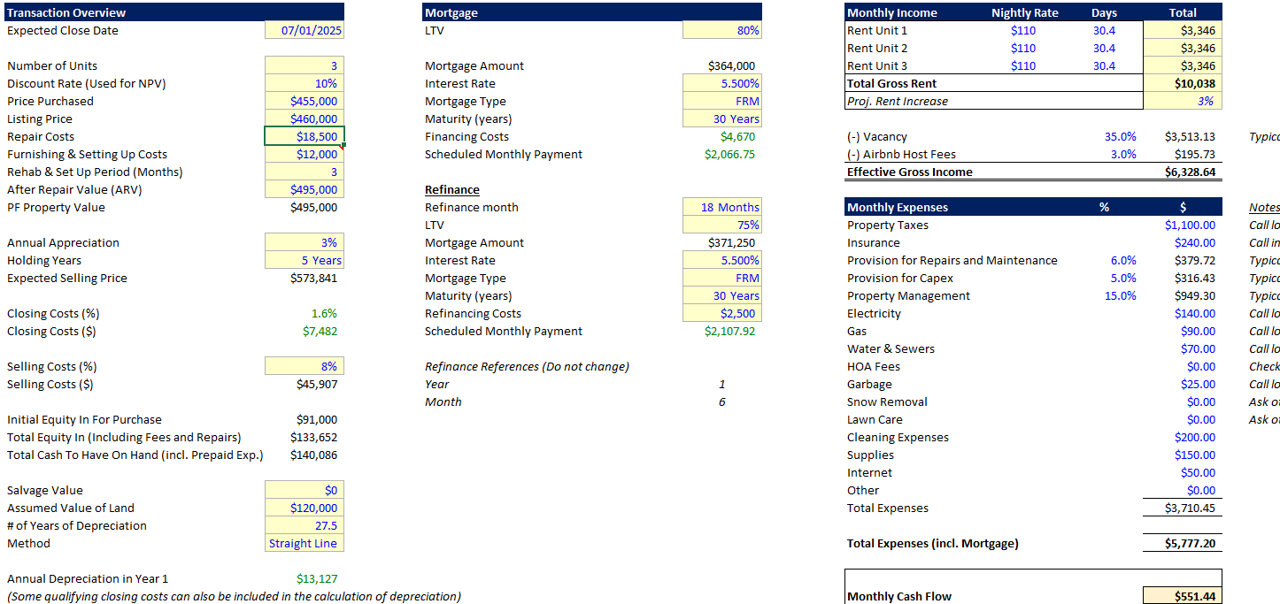Click the Mortgage LTV 80% cell
The width and height of the screenshot is (1280, 604).
point(722,31)
